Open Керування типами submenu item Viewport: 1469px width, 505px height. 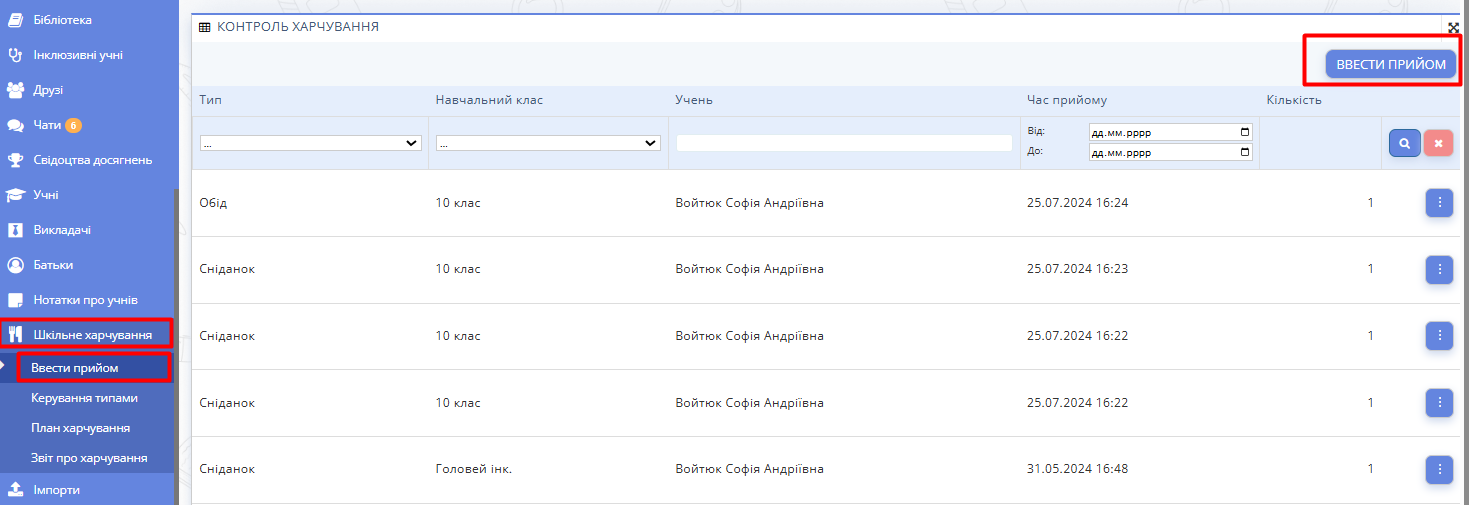84,398
